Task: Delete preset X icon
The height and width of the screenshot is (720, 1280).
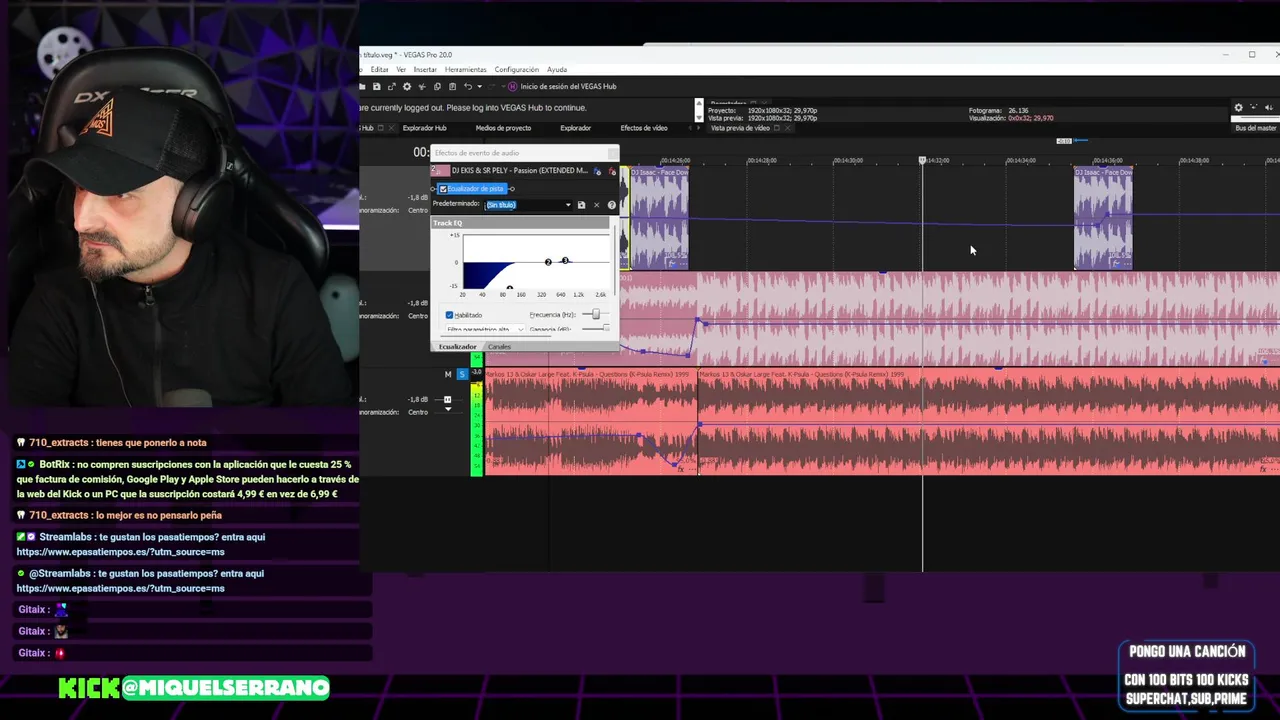Action: (596, 205)
